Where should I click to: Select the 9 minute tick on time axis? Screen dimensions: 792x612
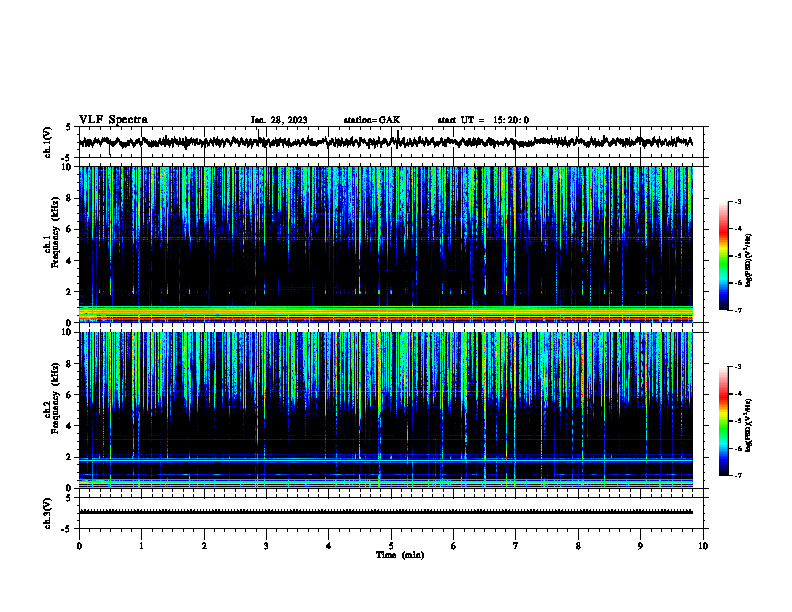[640, 546]
